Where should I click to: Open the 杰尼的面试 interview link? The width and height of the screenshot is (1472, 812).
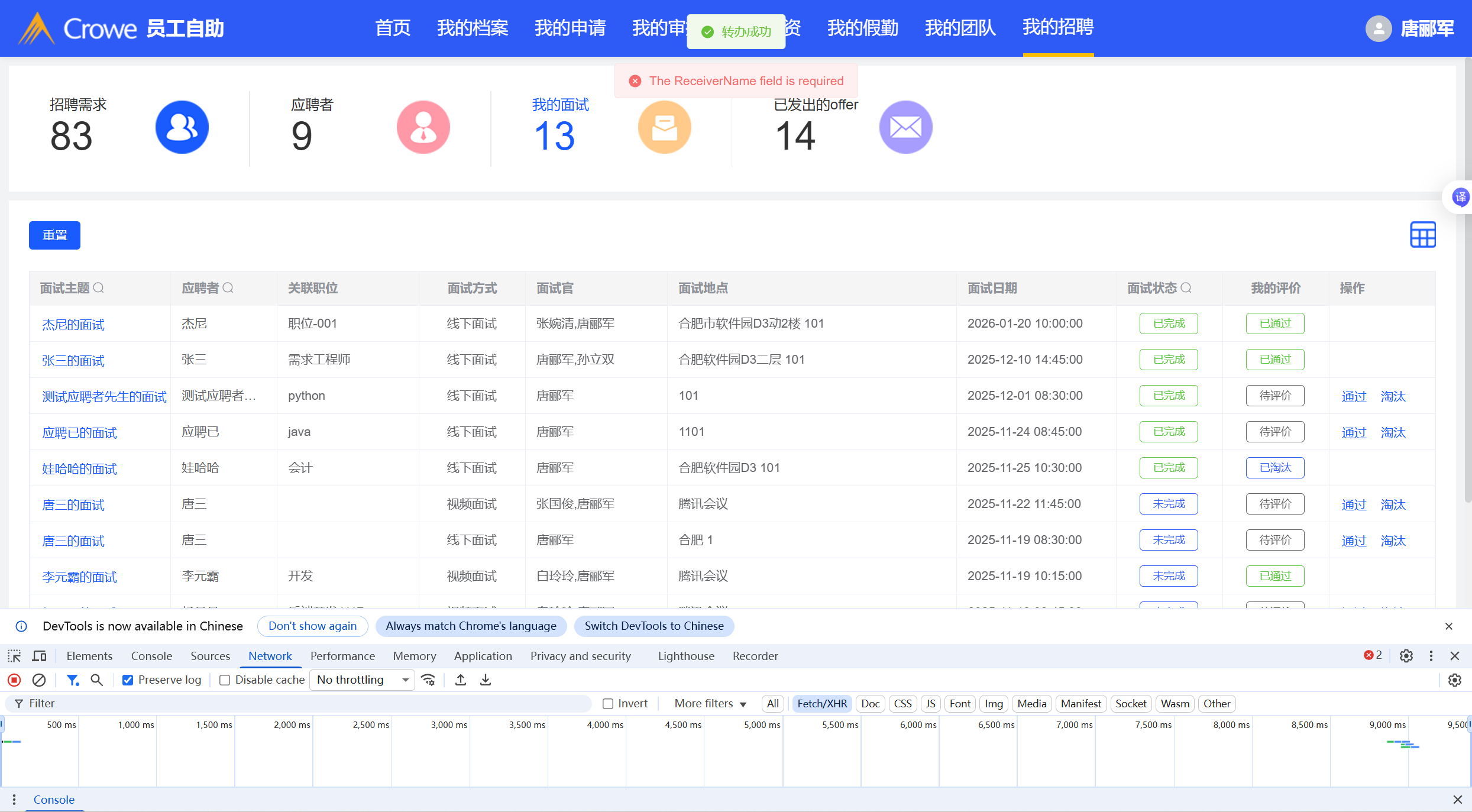pos(73,325)
